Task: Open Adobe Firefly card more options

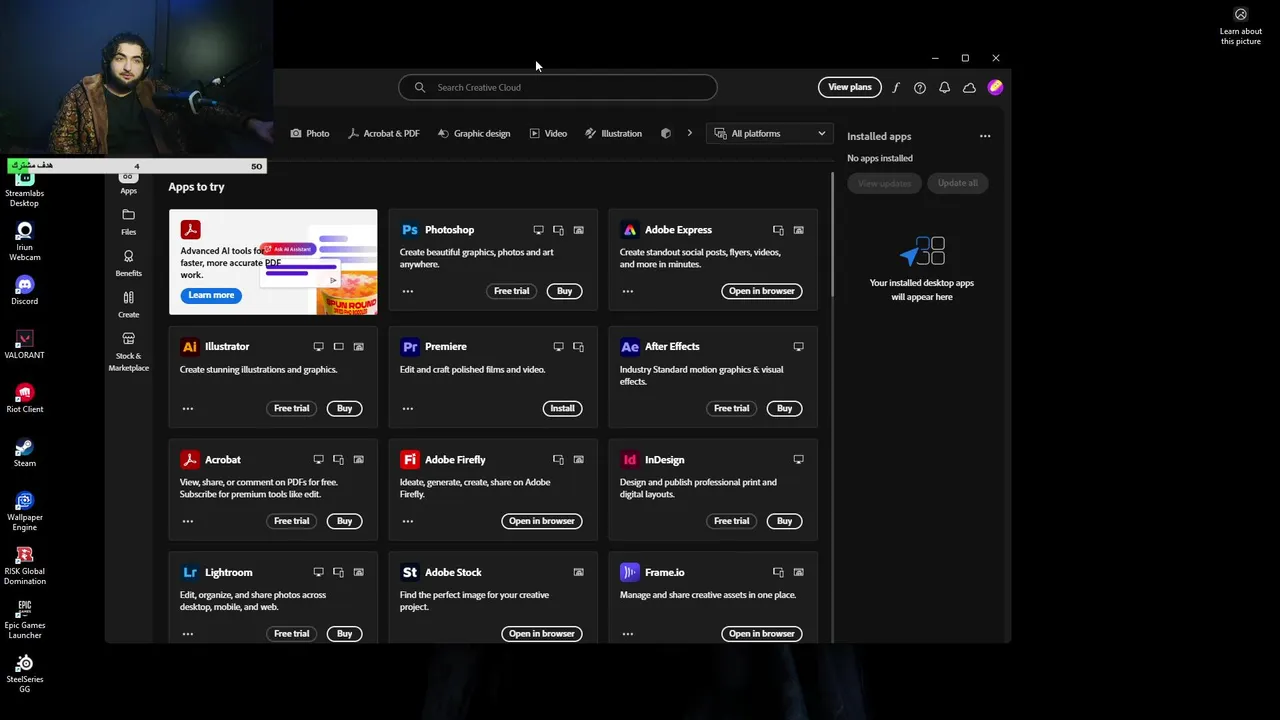Action: [408, 521]
